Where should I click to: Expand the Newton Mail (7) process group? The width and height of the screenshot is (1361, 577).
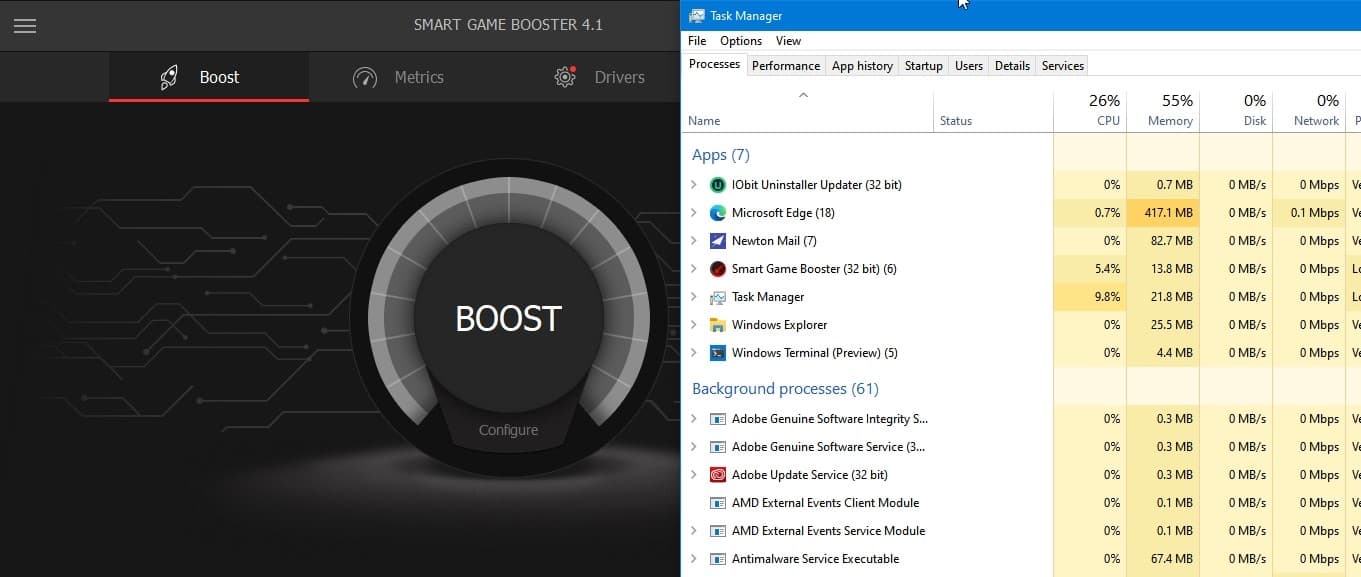coord(694,241)
